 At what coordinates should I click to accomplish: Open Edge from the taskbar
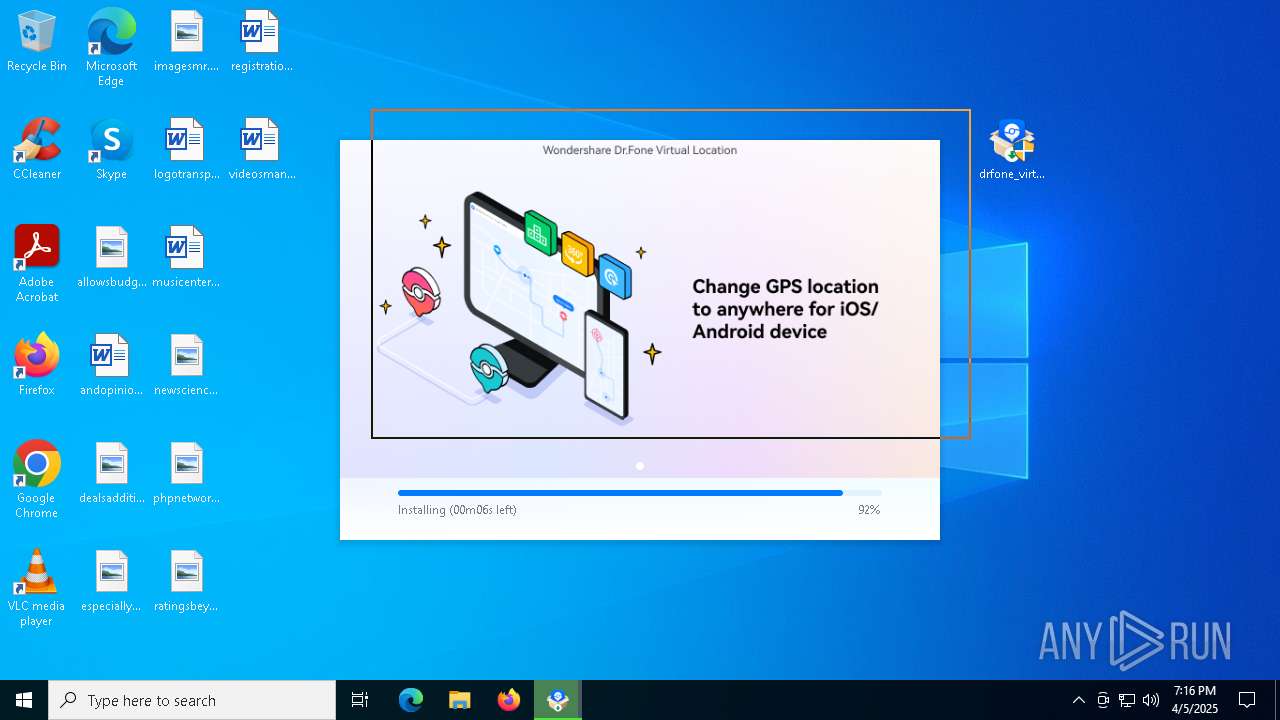(x=411, y=700)
